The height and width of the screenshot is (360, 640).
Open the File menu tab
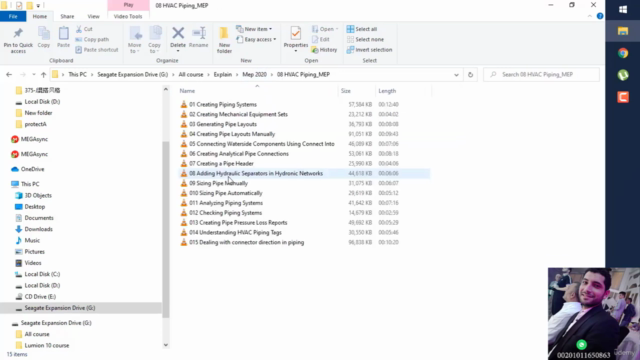(13, 16)
